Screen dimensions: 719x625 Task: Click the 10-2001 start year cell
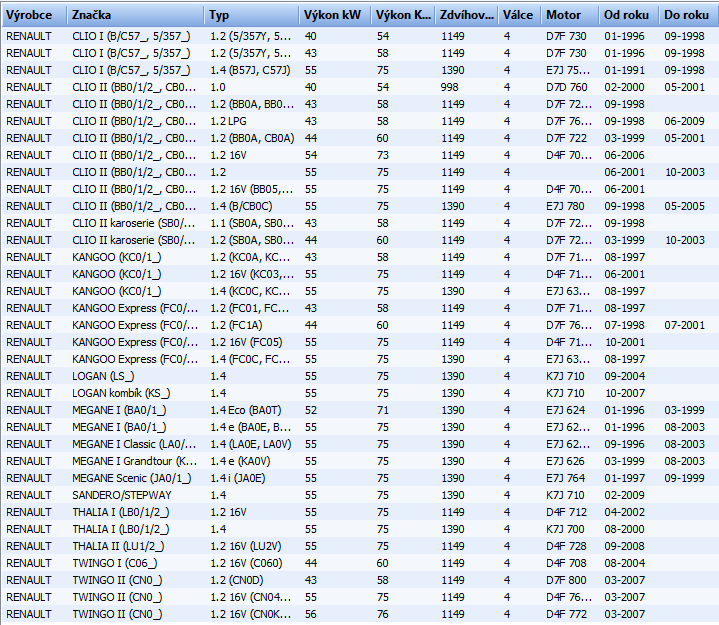[x=625, y=342]
